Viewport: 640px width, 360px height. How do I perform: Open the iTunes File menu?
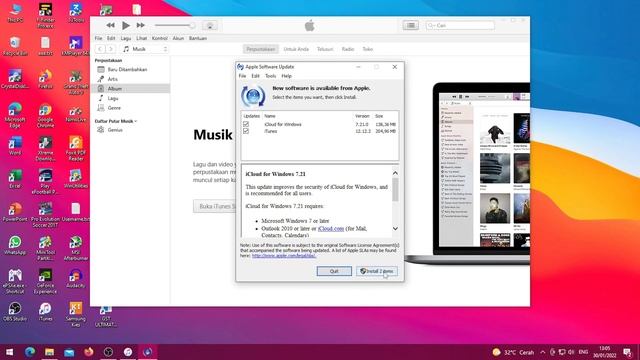98,38
